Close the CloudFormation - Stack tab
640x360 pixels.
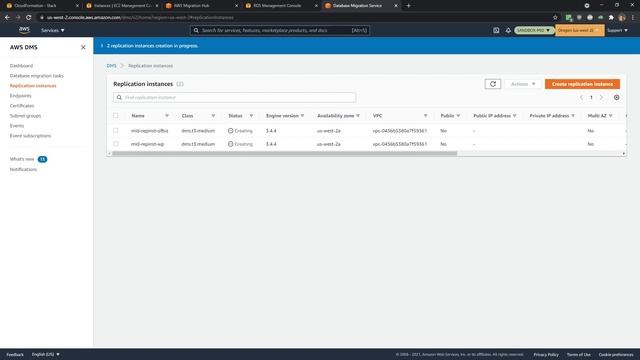[77, 6]
